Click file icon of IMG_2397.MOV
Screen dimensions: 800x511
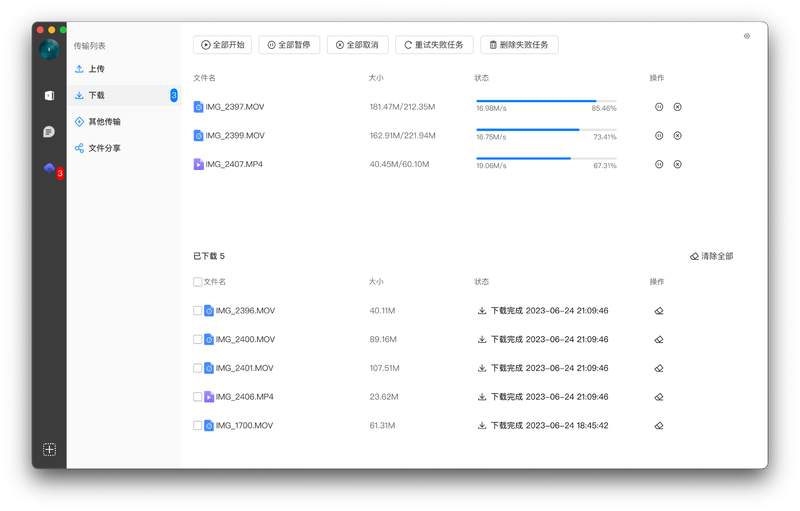point(198,107)
